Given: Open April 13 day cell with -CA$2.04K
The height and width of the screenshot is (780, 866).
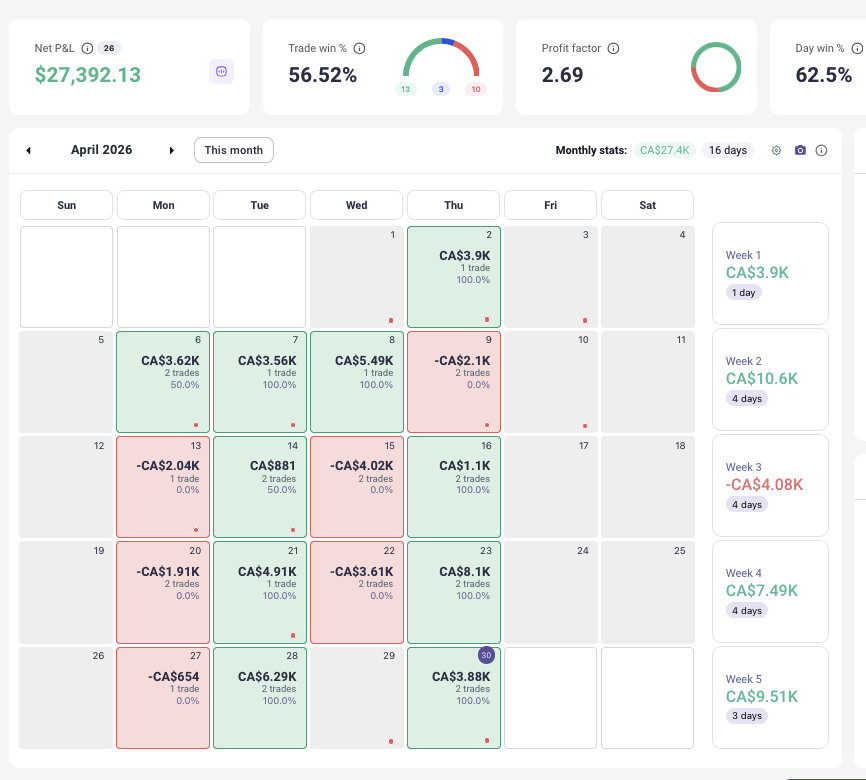Looking at the screenshot, I should pyautogui.click(x=163, y=487).
